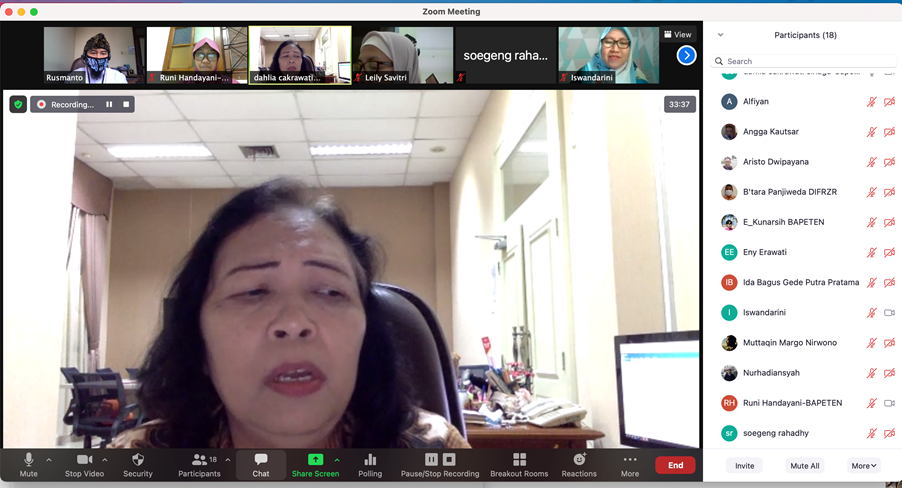902x488 pixels.
Task: Toggle E_Kunarsih's camera-off icon
Action: (x=889, y=222)
